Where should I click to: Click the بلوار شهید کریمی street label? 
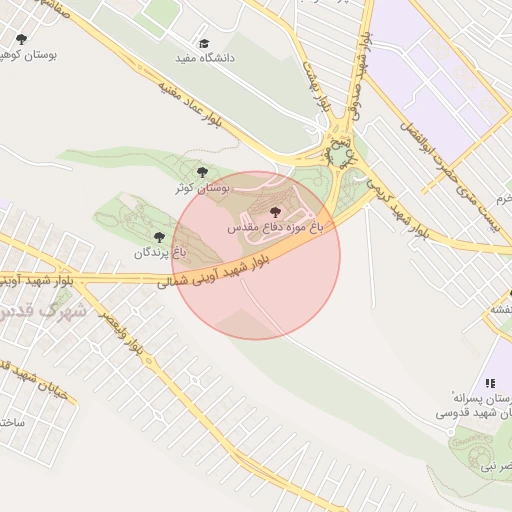398,209
